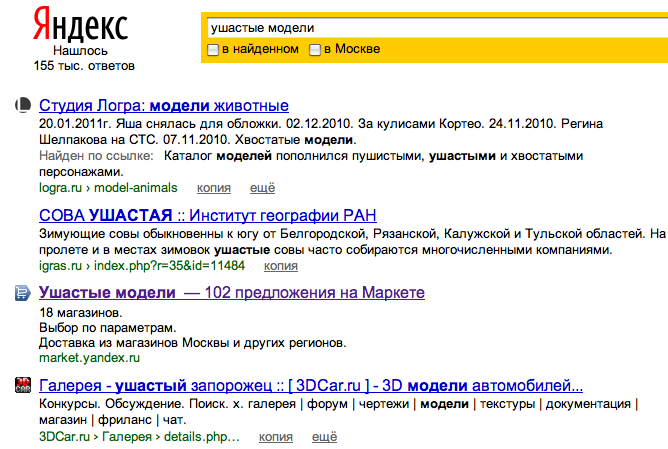Click the 'index.php?r=35&id=11484' path link

point(170,266)
